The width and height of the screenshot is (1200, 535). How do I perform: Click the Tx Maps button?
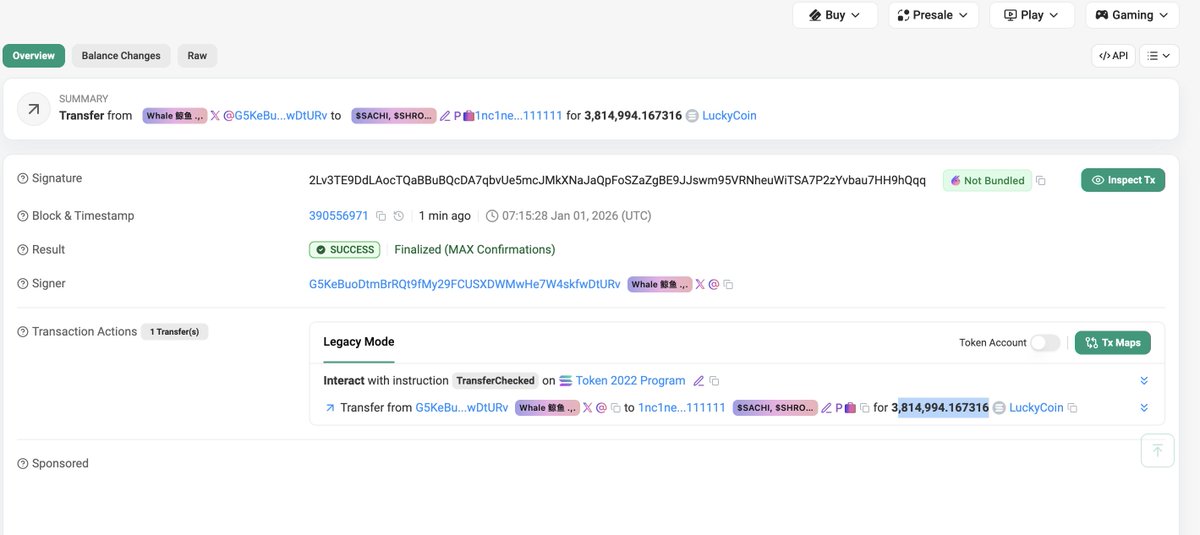pos(1113,343)
